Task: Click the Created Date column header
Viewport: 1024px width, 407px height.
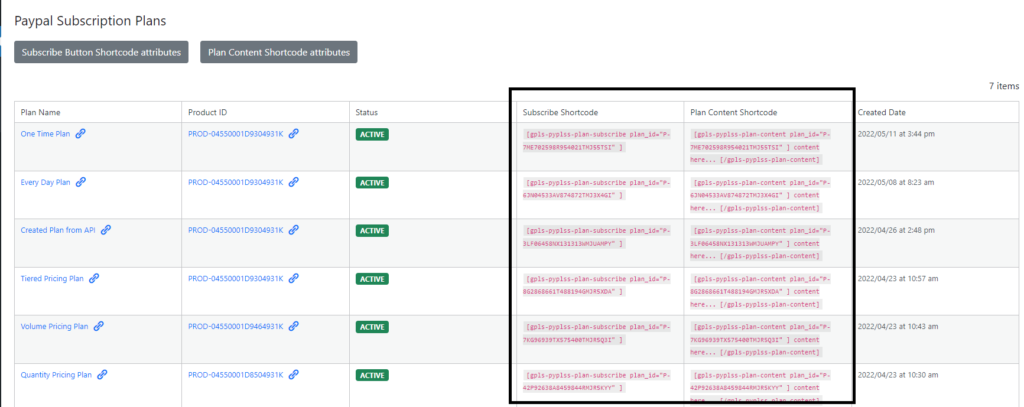Action: [882, 112]
